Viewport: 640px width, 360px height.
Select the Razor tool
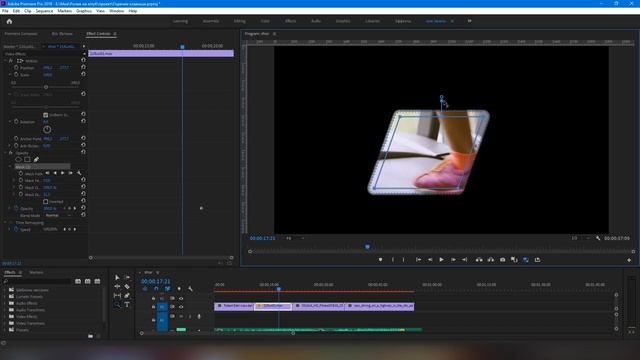click(127, 287)
